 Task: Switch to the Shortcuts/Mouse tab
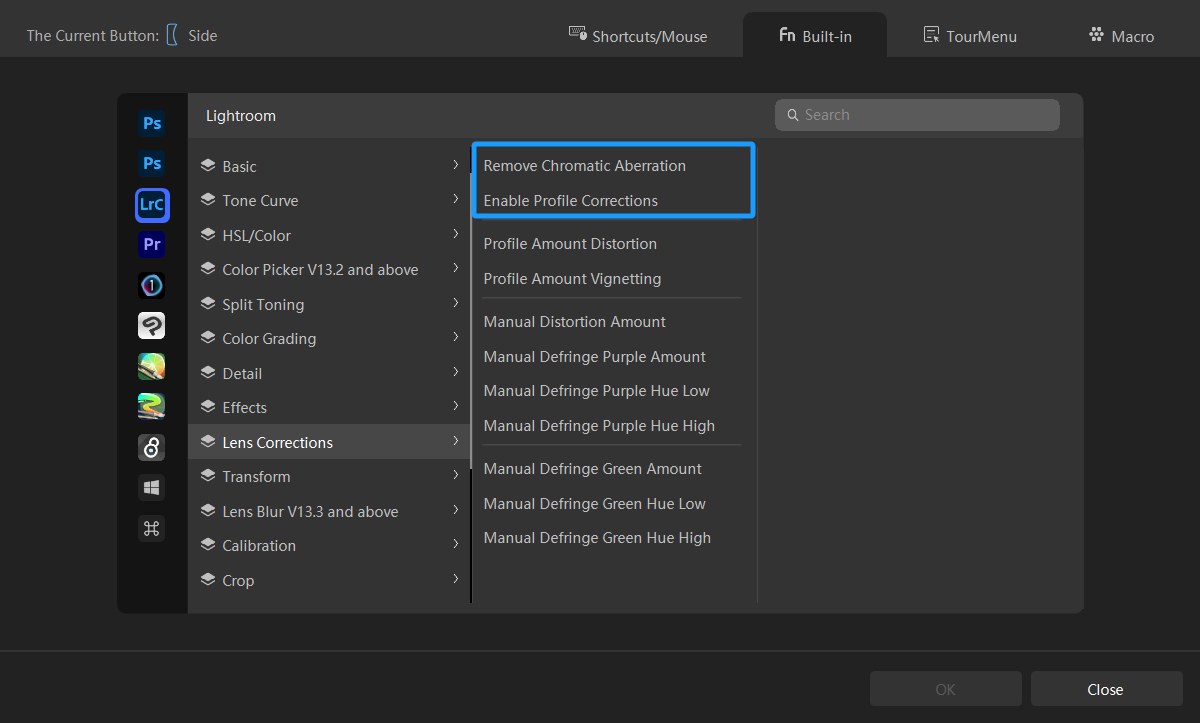[638, 35]
